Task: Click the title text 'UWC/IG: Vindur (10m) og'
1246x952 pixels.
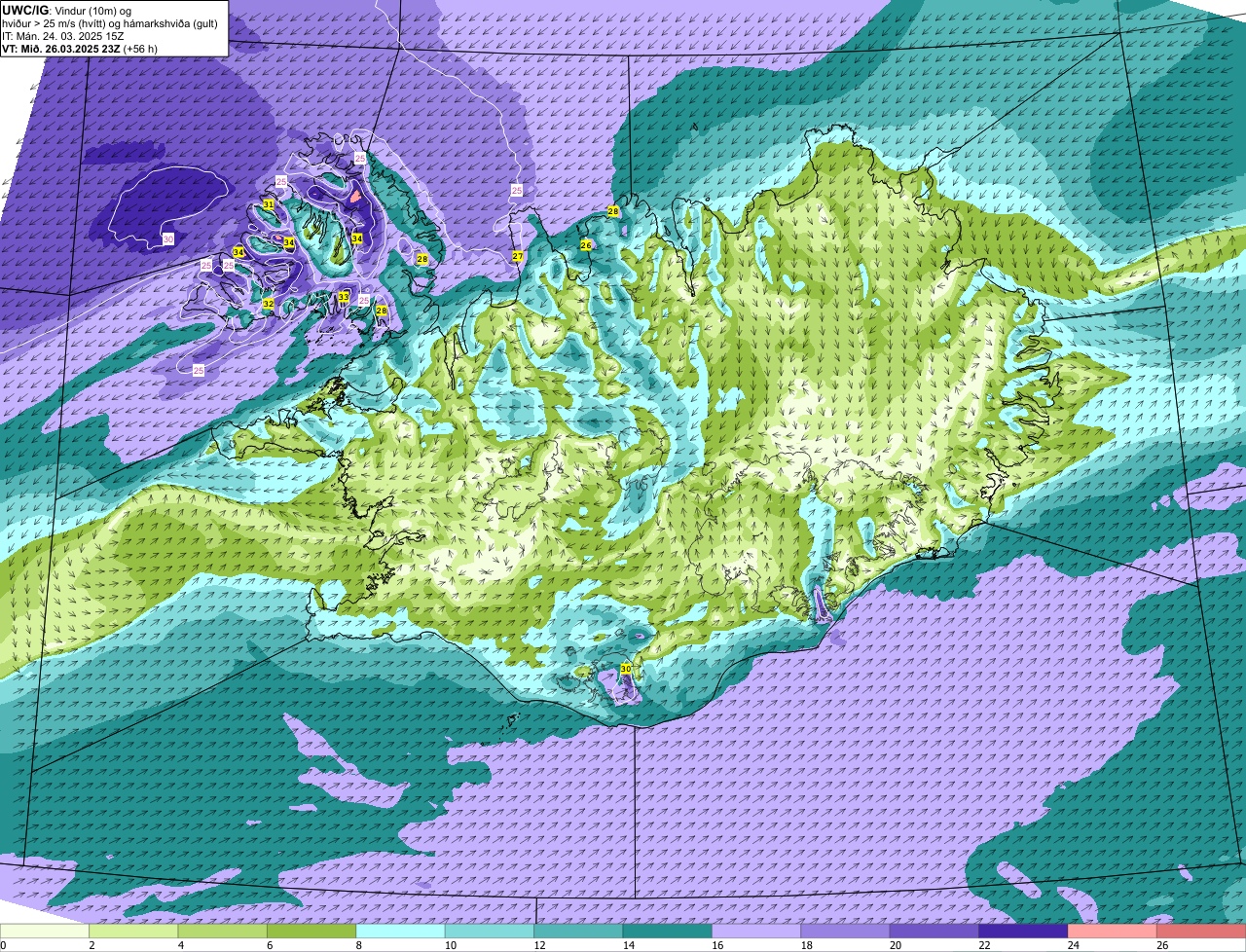Action: pyautogui.click(x=67, y=10)
